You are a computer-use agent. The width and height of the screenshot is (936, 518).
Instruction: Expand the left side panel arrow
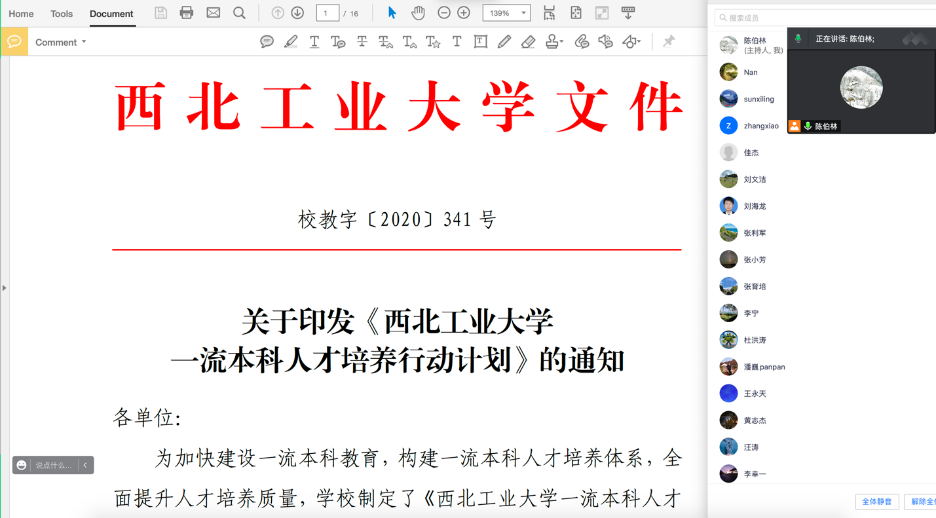click(4, 288)
